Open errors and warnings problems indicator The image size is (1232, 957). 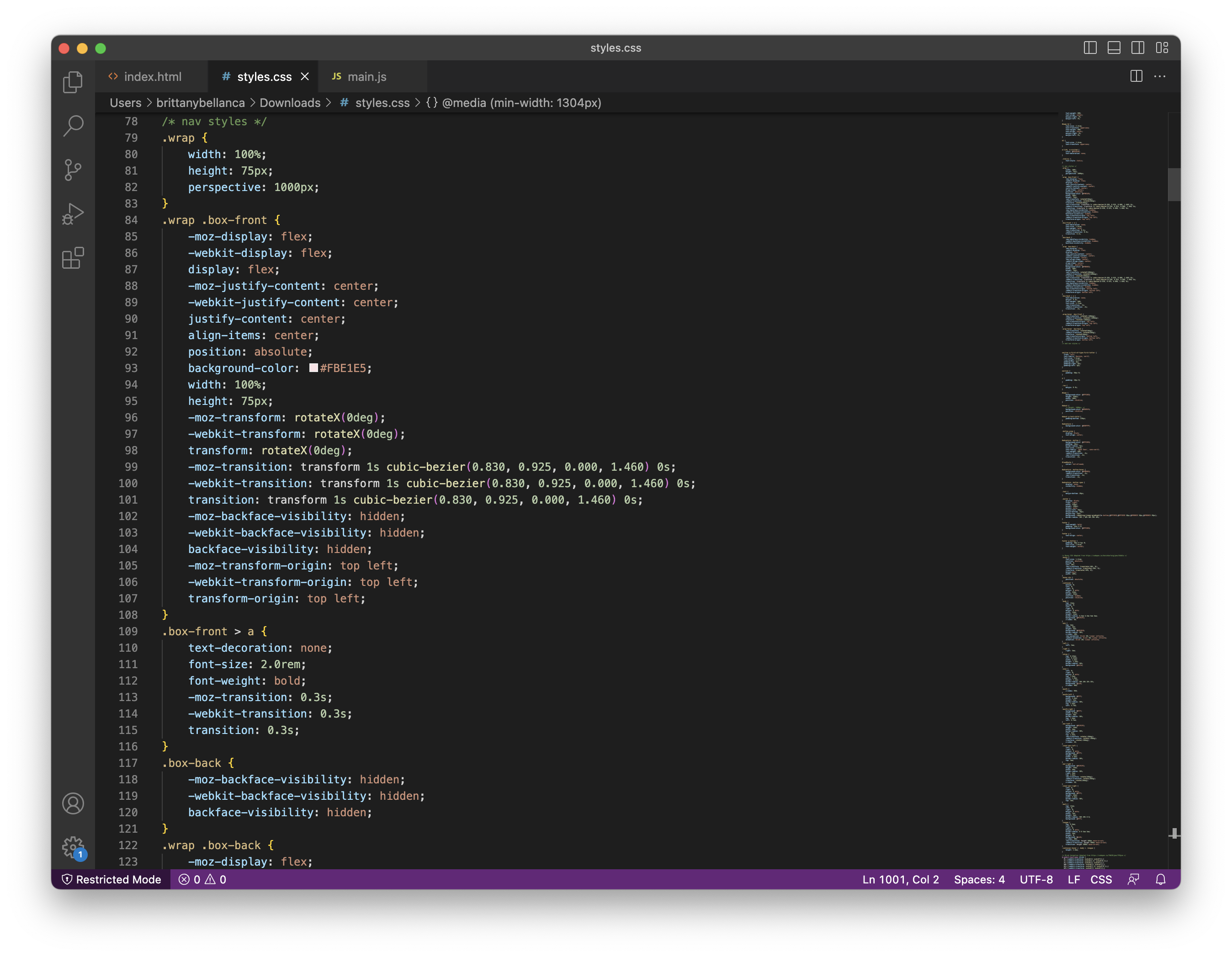(x=202, y=879)
